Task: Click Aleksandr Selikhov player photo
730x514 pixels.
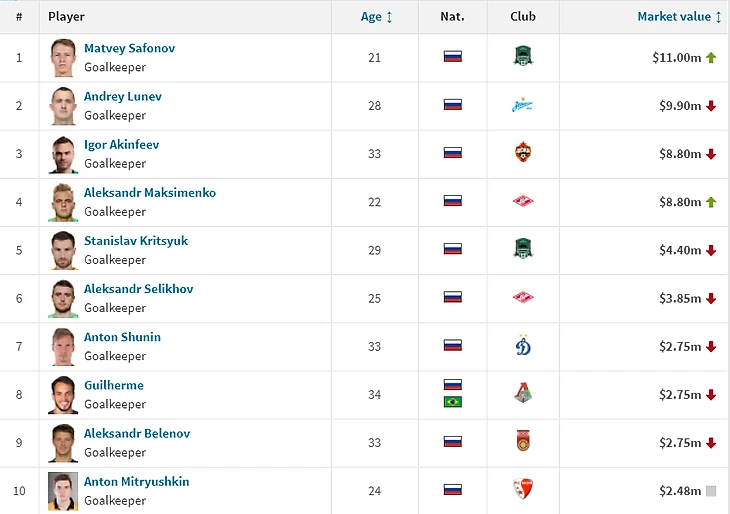Action: click(x=63, y=298)
